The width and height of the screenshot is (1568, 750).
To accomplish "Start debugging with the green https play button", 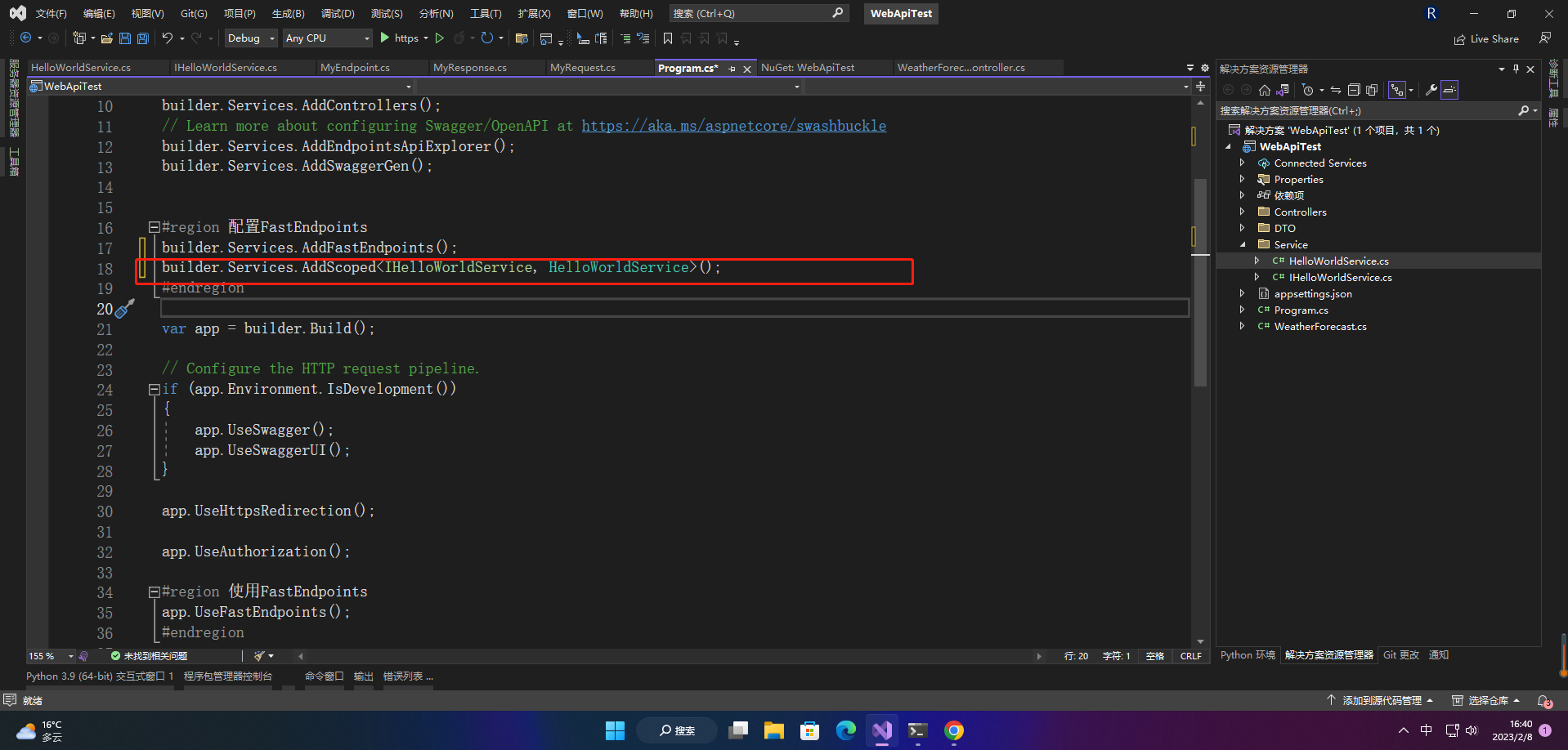I will (x=385, y=38).
